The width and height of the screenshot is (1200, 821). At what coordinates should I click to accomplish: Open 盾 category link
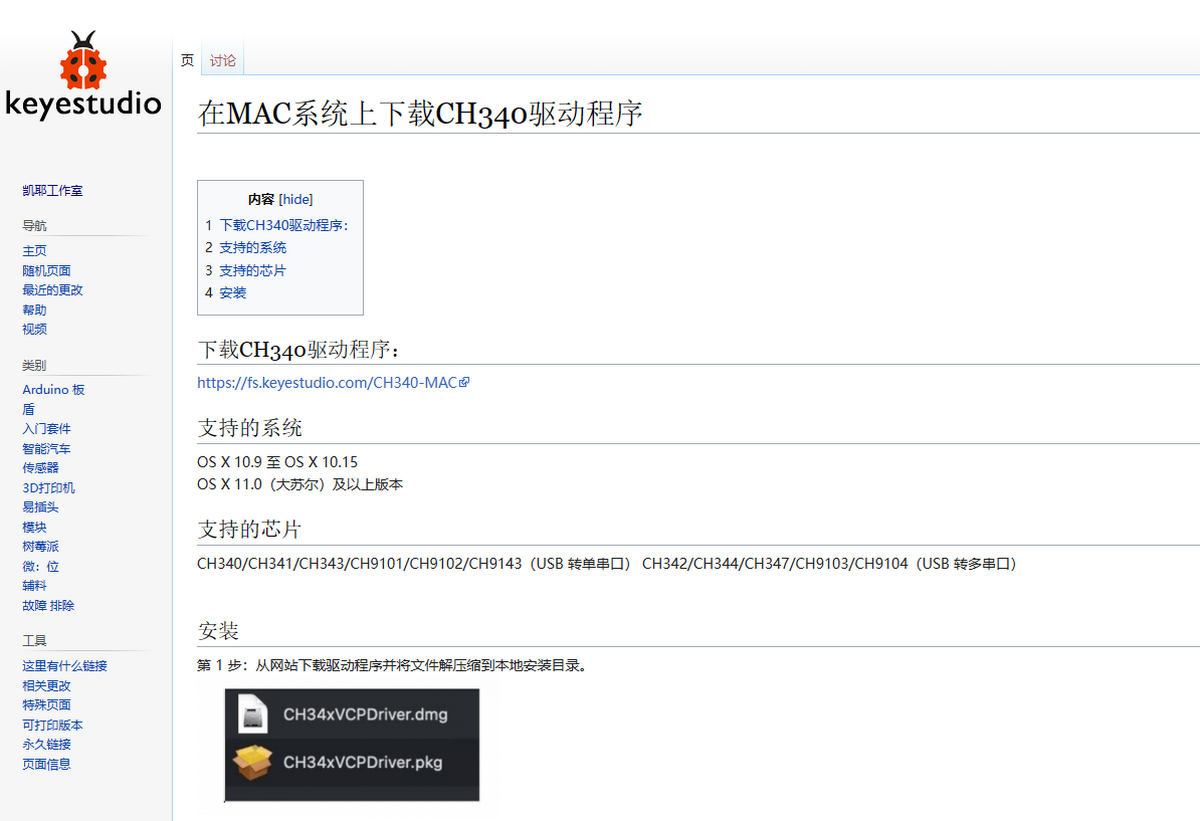pyautogui.click(x=29, y=409)
